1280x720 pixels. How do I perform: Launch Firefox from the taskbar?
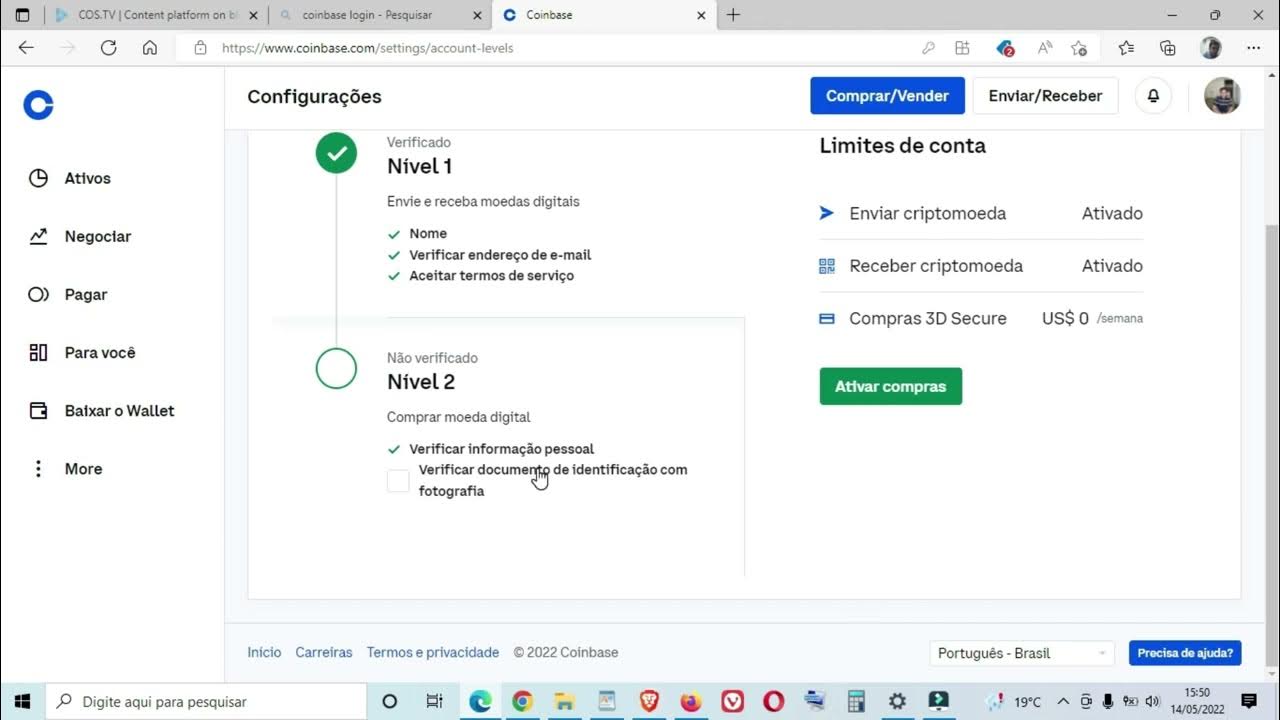[690, 701]
